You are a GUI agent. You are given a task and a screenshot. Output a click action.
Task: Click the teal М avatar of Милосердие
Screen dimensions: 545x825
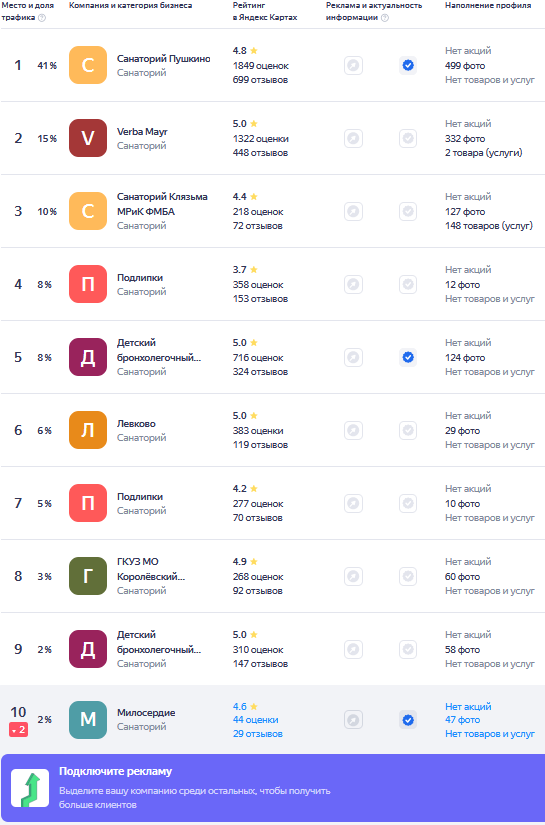tap(88, 720)
